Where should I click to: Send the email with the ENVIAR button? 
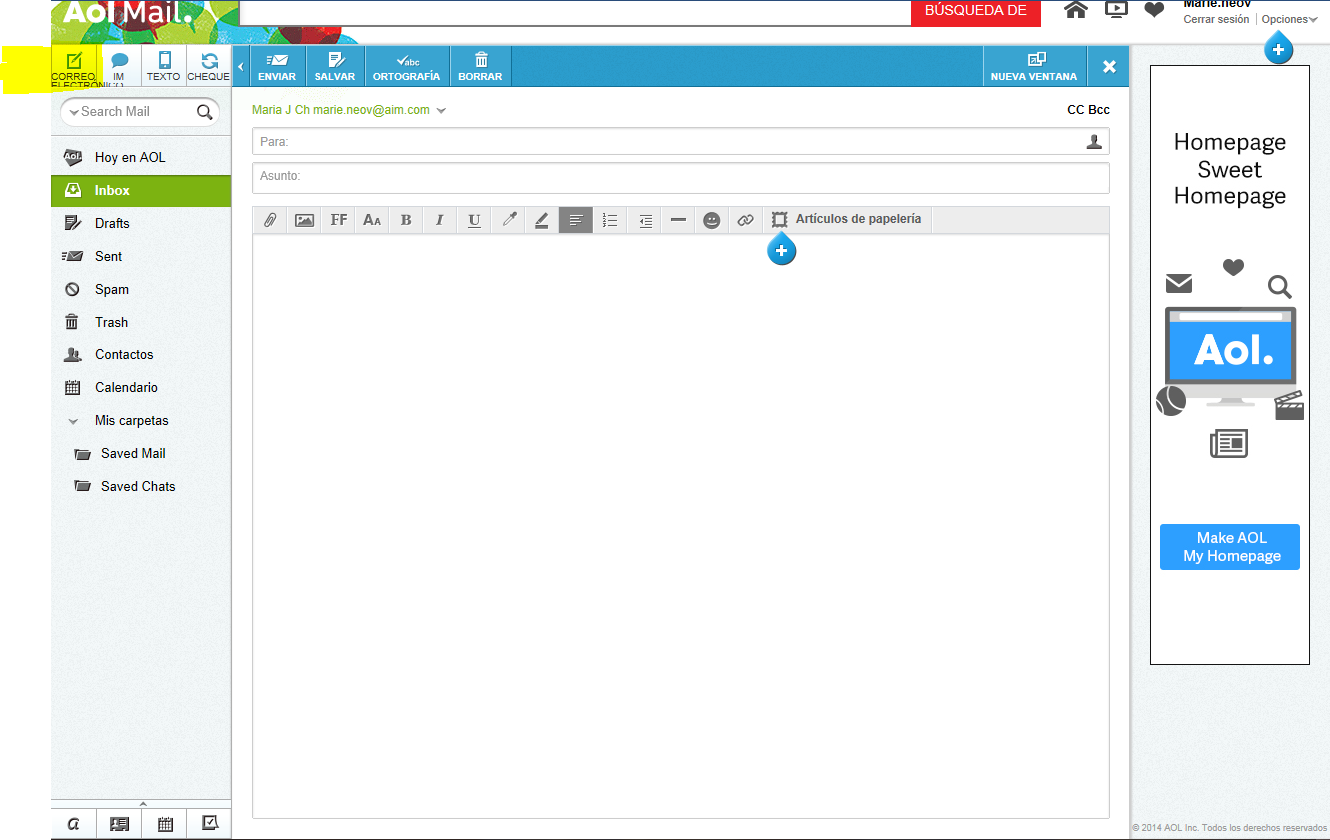click(x=277, y=66)
